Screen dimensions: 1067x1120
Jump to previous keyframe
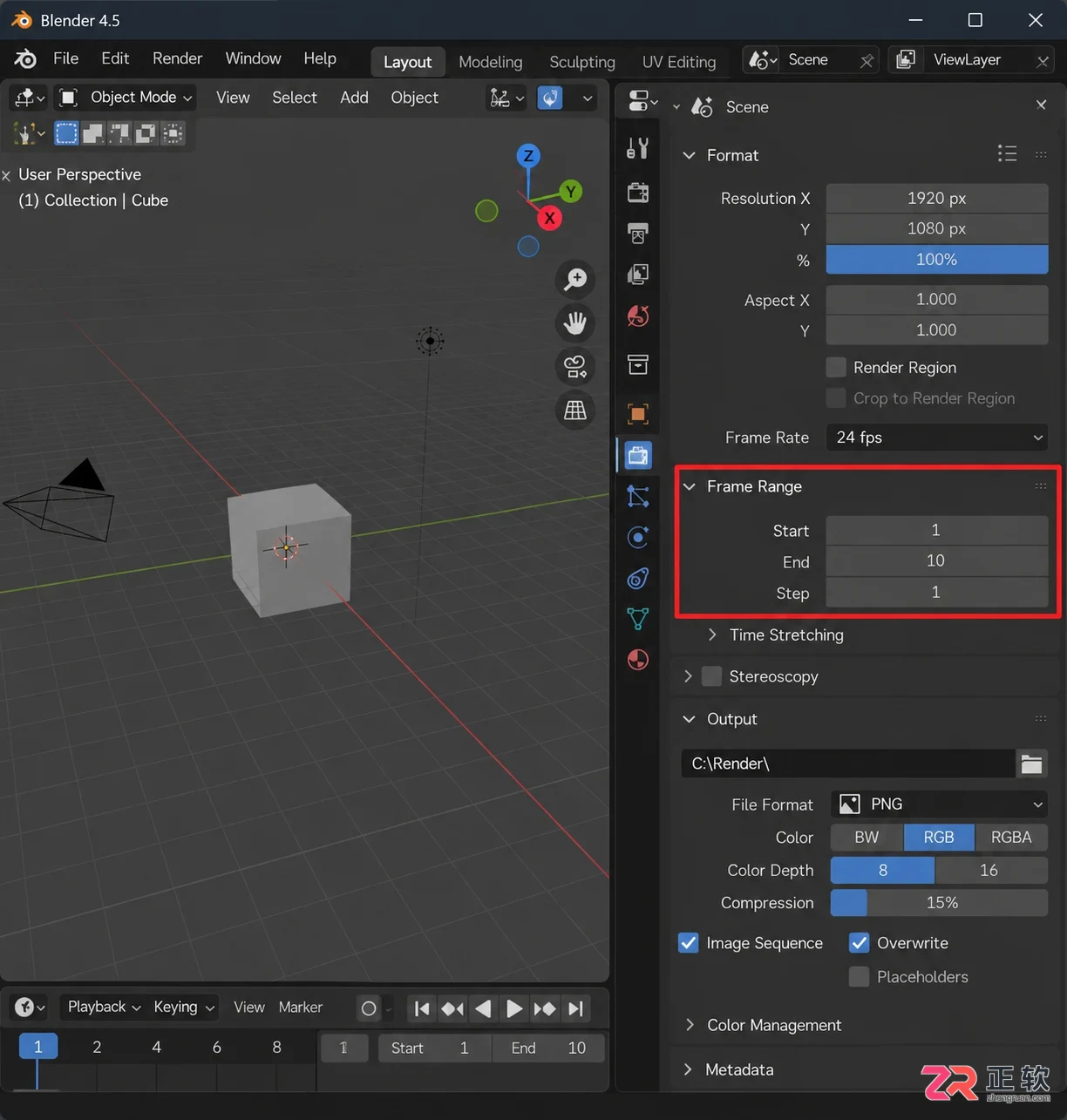(452, 1008)
